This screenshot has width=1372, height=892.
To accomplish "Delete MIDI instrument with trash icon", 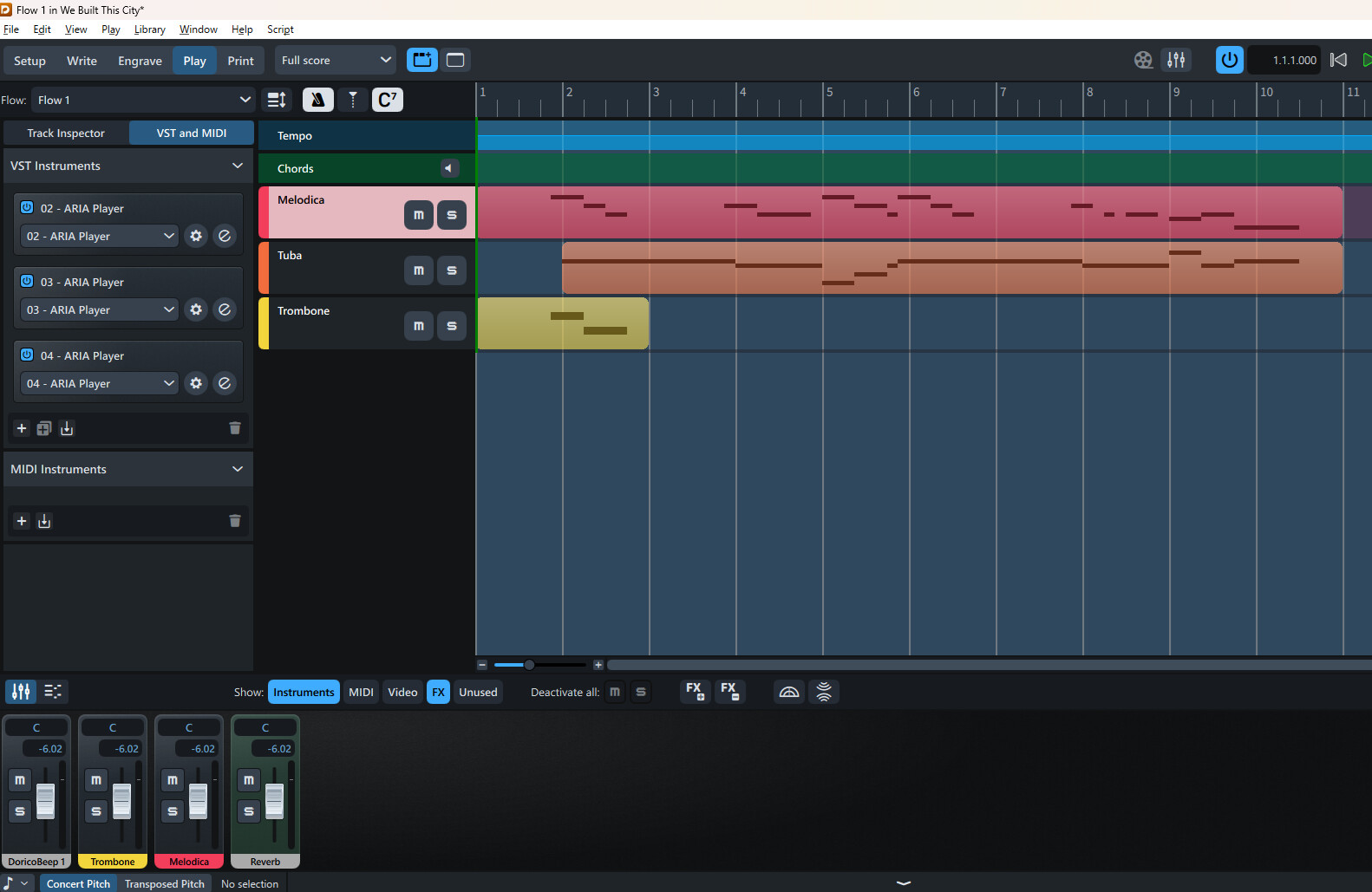I will pyautogui.click(x=234, y=521).
